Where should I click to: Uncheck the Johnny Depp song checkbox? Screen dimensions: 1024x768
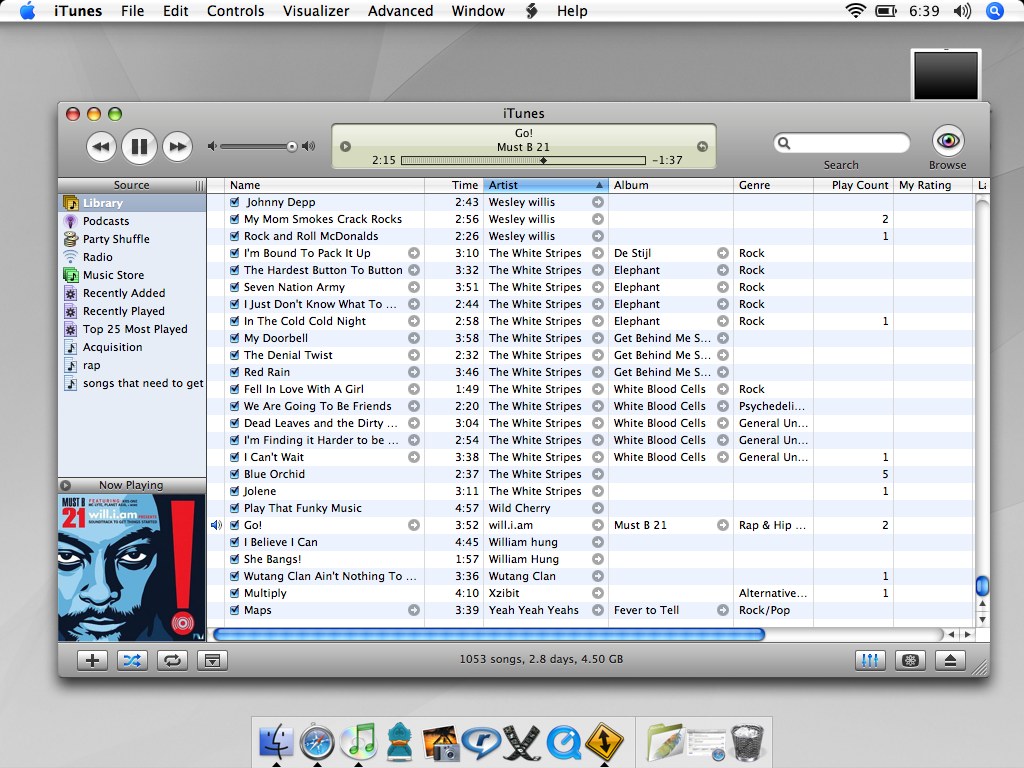pyautogui.click(x=234, y=202)
